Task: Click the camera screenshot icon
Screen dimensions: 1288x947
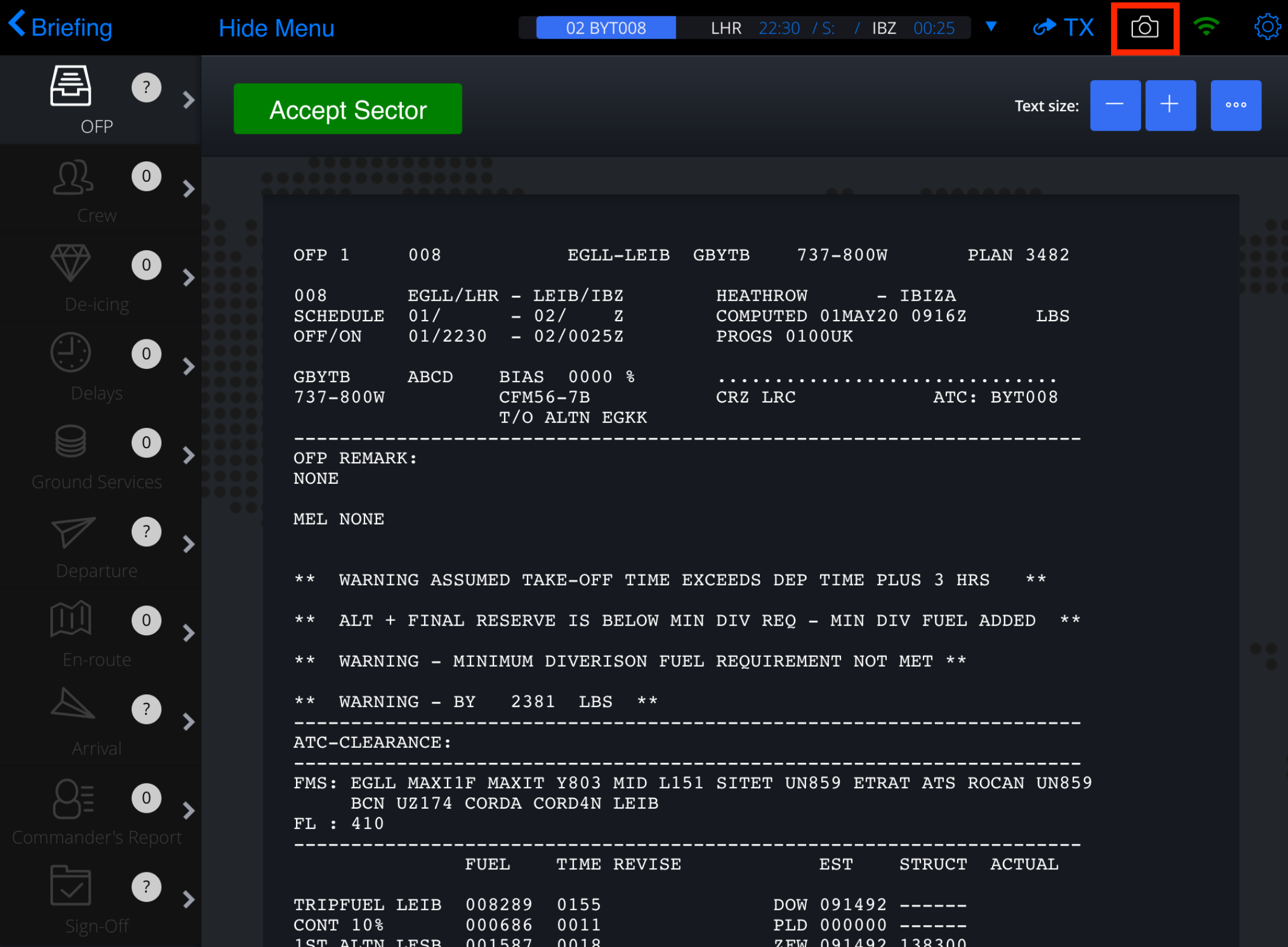Action: pos(1145,26)
